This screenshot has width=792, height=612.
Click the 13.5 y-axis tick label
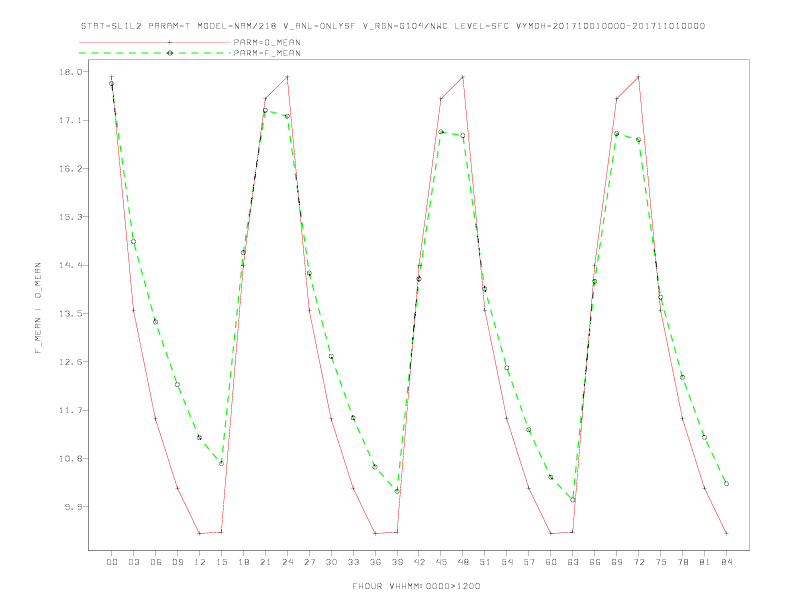click(70, 314)
